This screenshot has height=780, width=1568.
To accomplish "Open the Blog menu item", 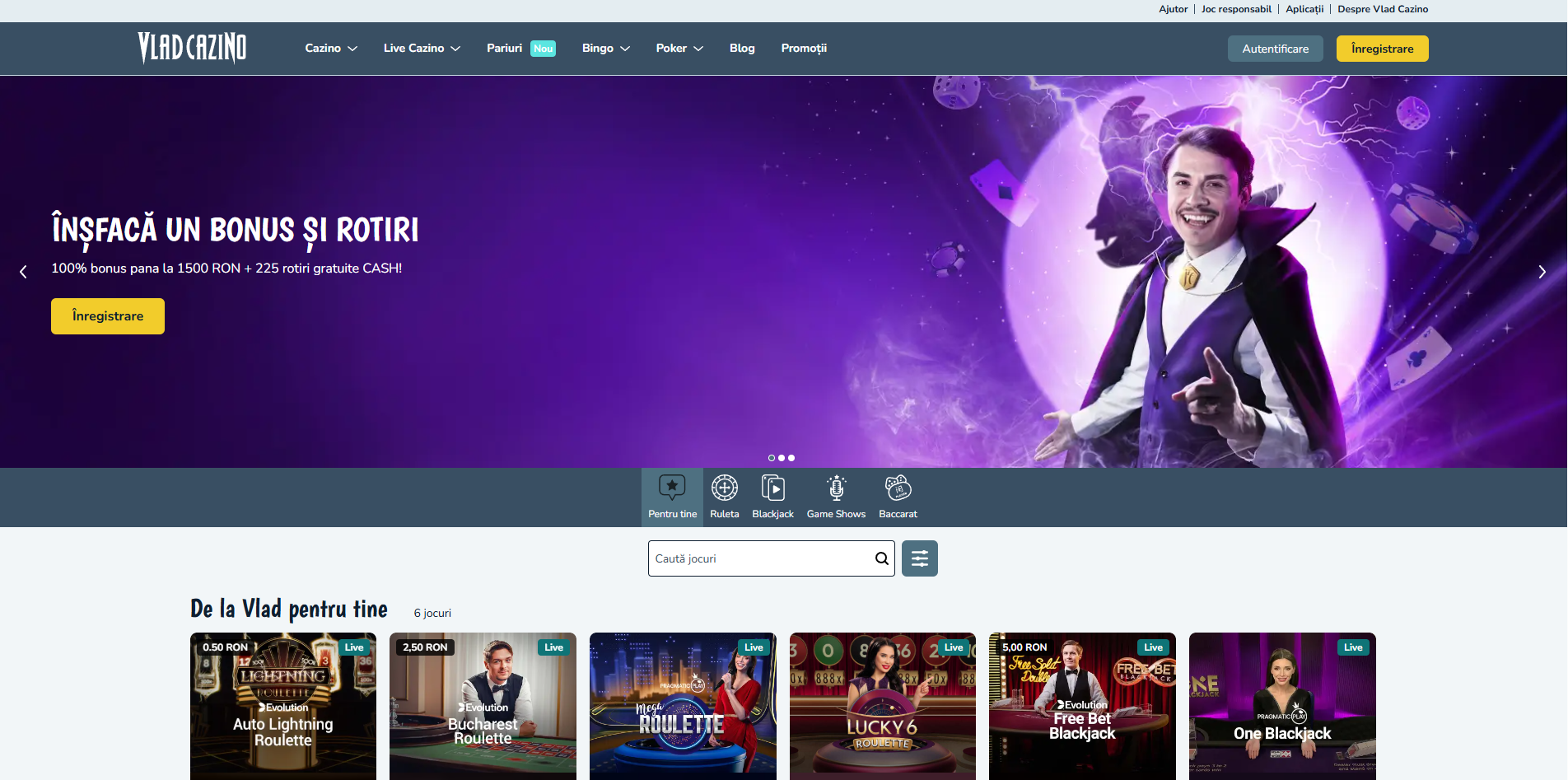I will (742, 49).
